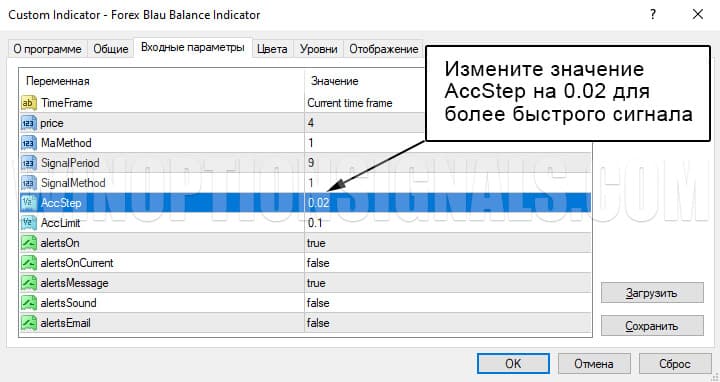This screenshot has height=382, width=720.
Task: Select the alertsOn variable name
Action: [60, 243]
